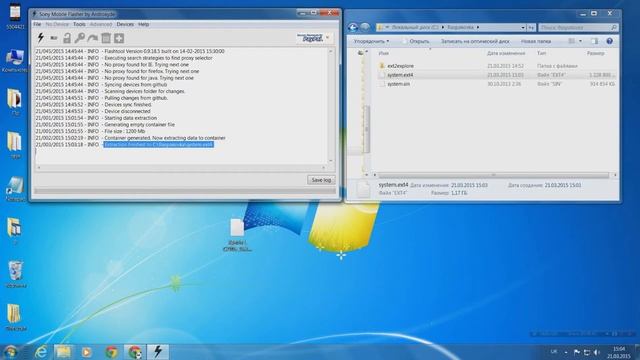Viewport: 640px width, 360px height.
Task: Click the volume speaker icon in system tray
Action: click(x=597, y=352)
